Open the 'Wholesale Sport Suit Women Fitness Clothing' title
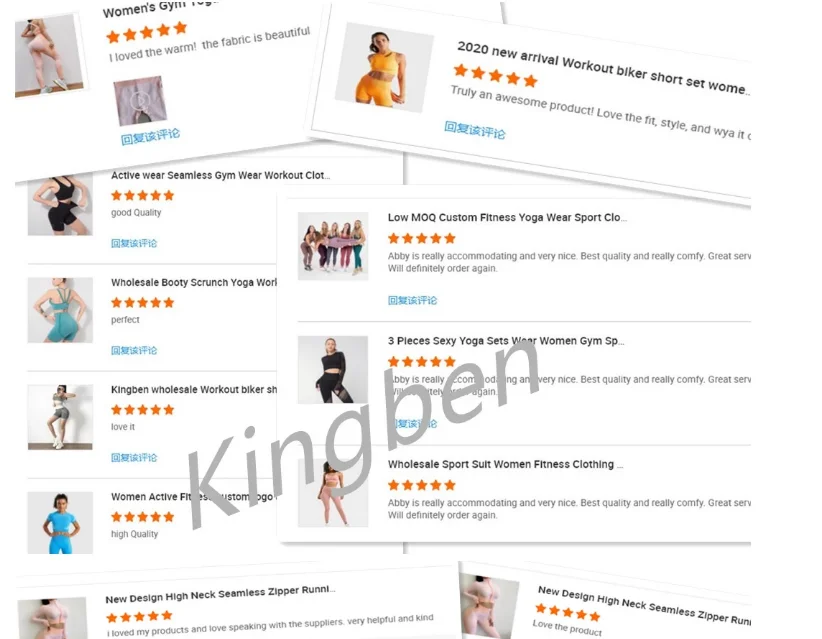Screen dimensions: 822x639 pyautogui.click(x=505, y=464)
